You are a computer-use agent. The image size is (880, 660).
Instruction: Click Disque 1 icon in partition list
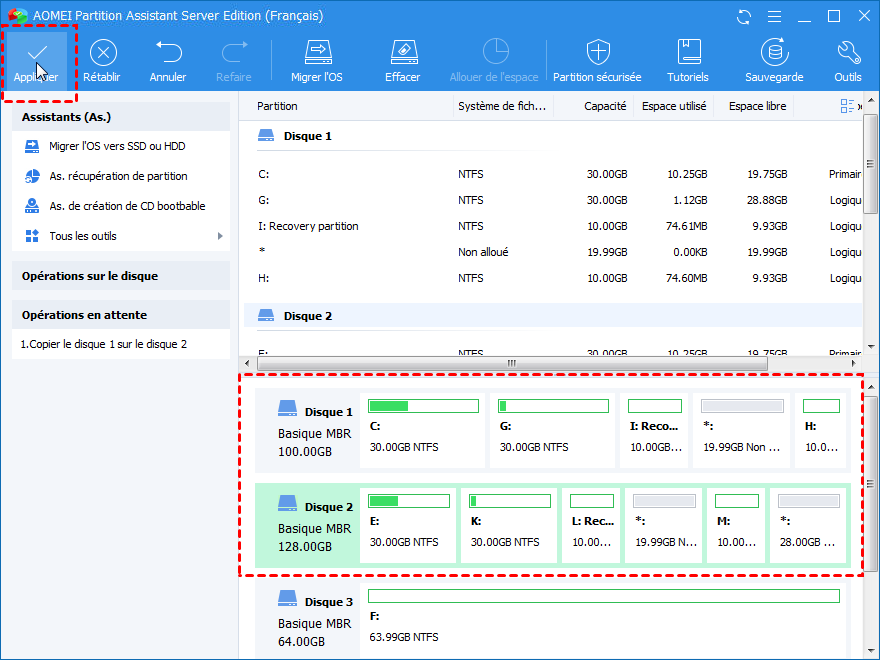click(266, 136)
